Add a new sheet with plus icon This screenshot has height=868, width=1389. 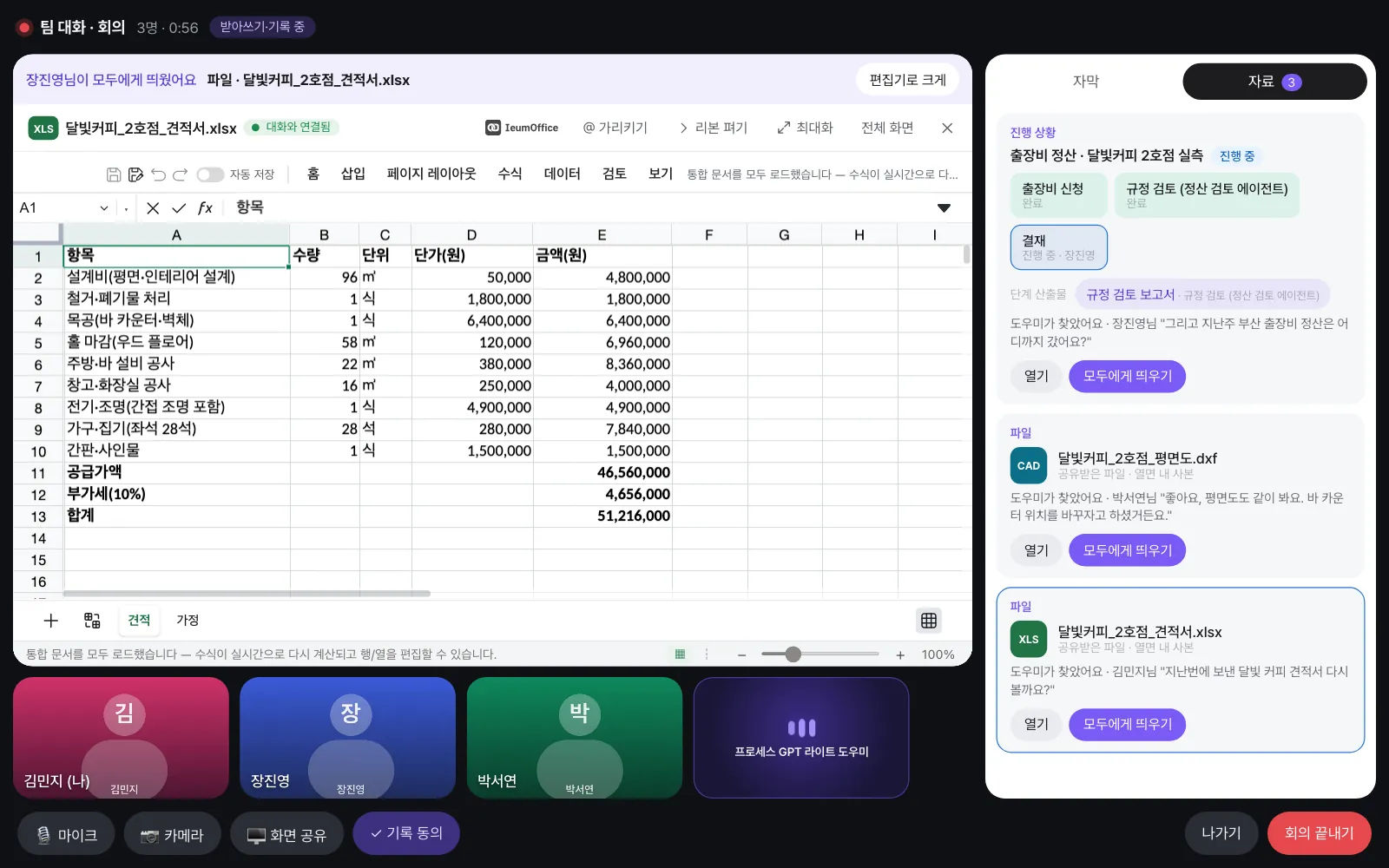51,620
